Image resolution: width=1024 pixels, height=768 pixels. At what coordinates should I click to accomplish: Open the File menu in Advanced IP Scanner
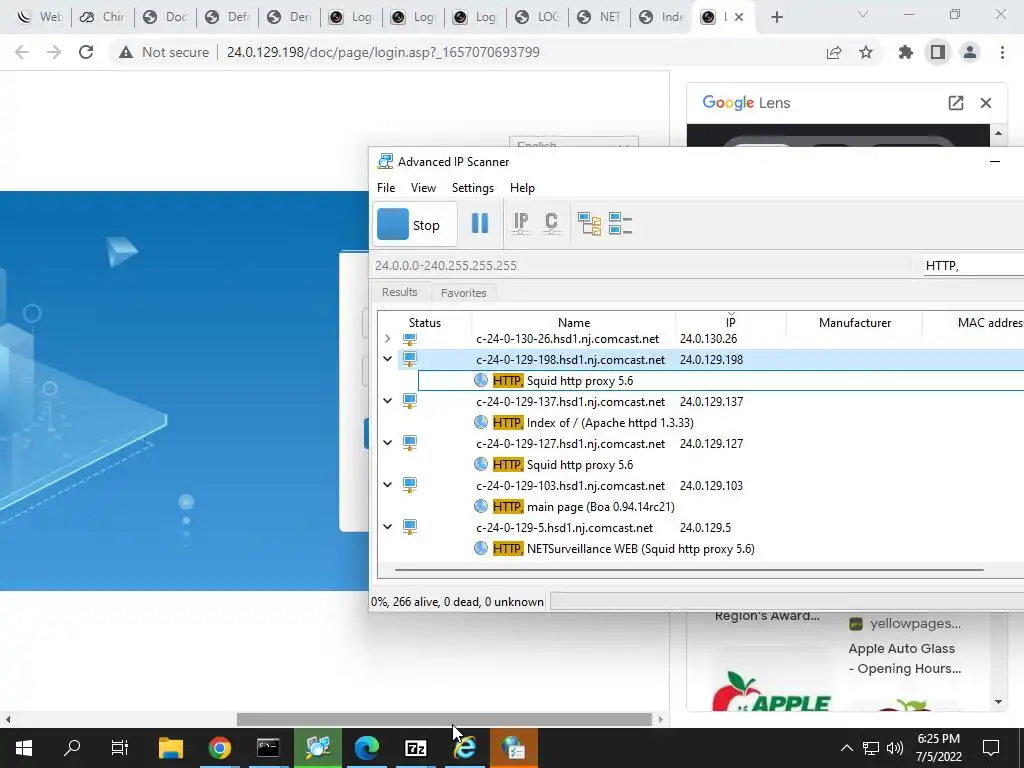[386, 188]
